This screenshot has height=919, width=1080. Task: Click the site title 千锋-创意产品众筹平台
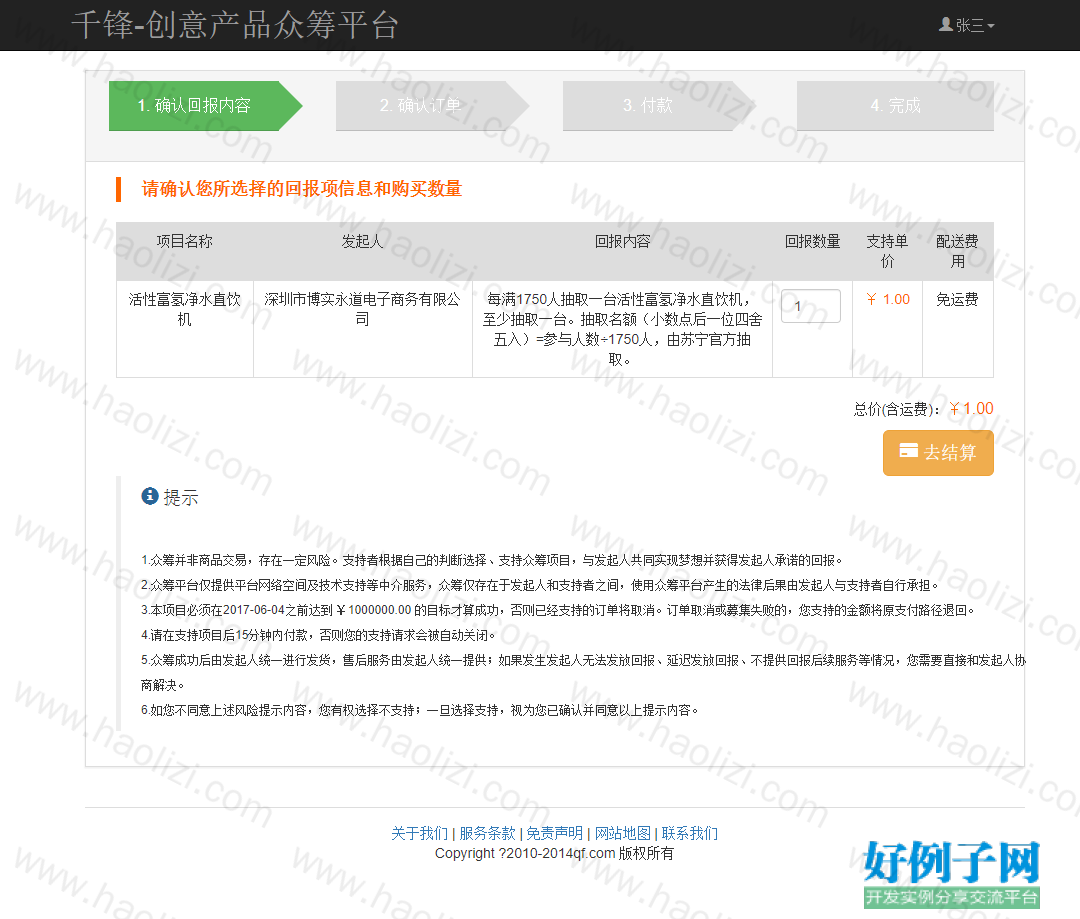point(235,25)
